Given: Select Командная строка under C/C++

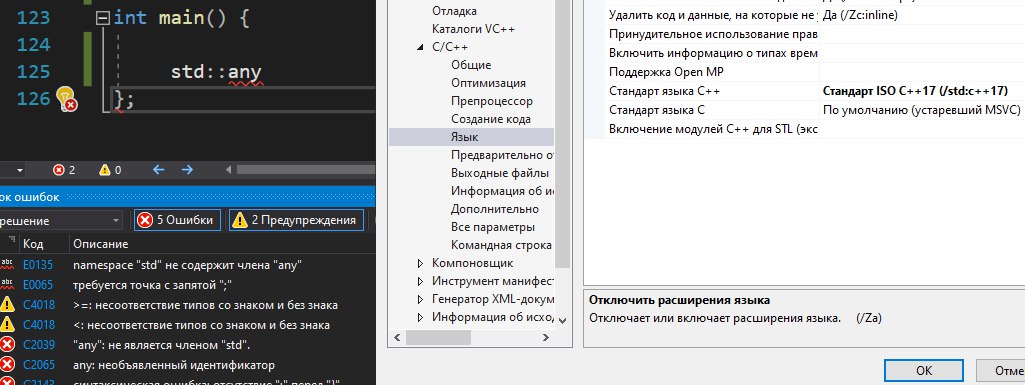Looking at the screenshot, I should 501,245.
